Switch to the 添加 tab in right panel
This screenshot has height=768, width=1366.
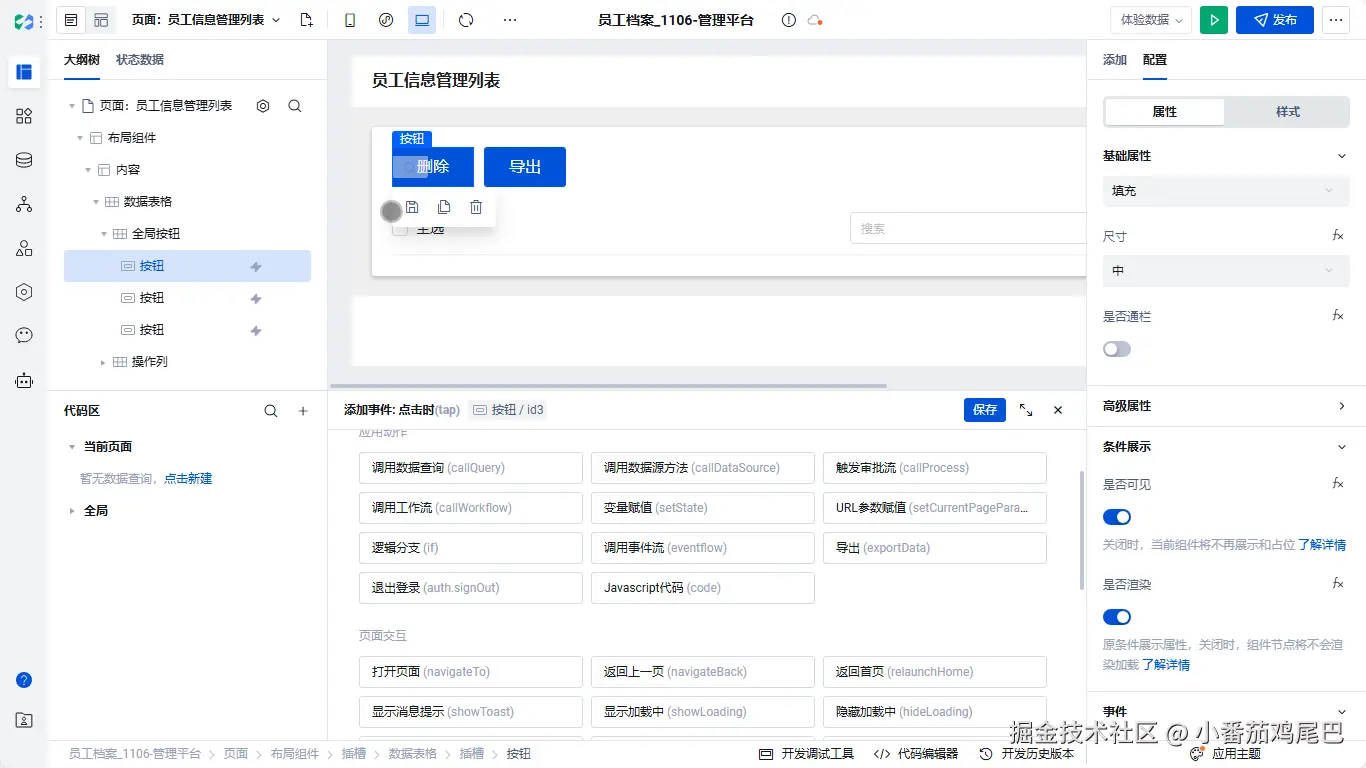pos(1115,60)
